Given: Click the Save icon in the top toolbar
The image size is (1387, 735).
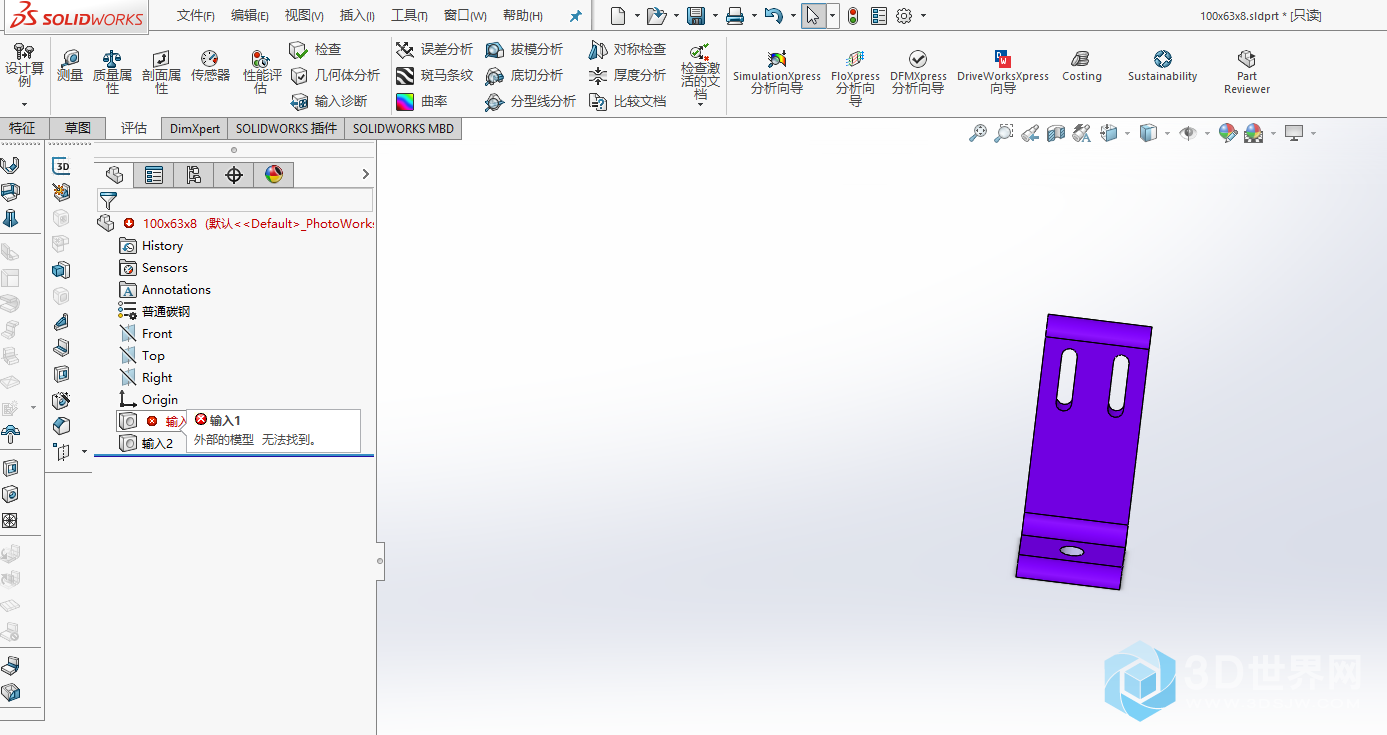Looking at the screenshot, I should [696, 16].
